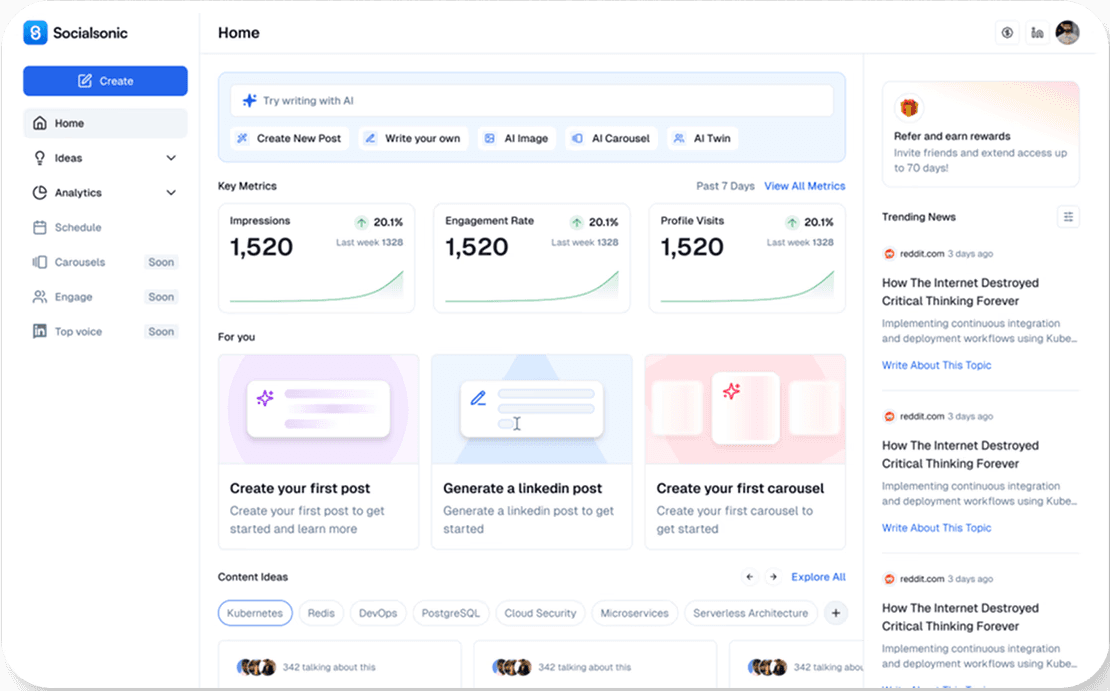The width and height of the screenshot is (1110, 691).
Task: Click the Engagement Rate up-arrow trend icon
Action: click(577, 222)
